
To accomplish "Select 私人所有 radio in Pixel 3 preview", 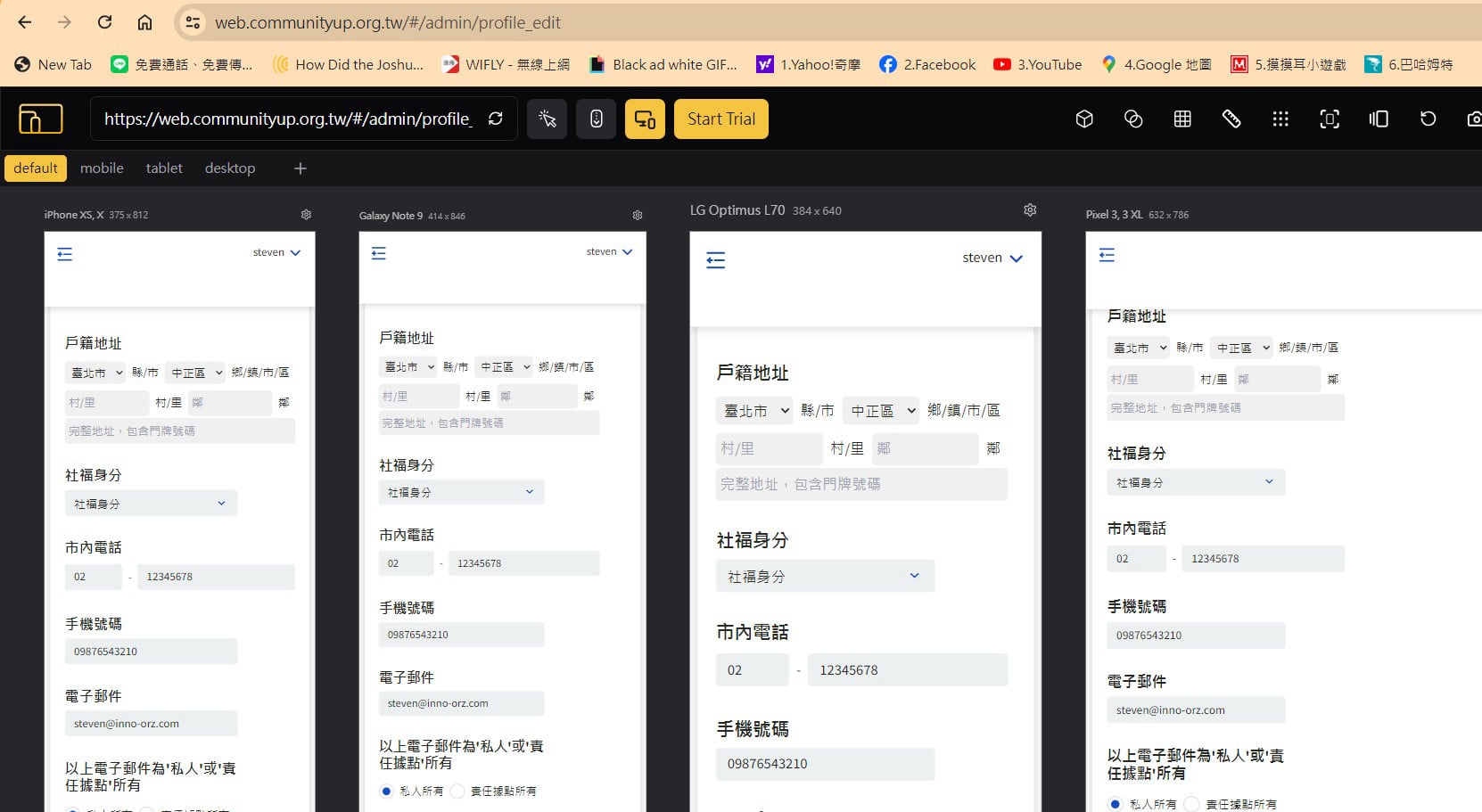I will pyautogui.click(x=1115, y=804).
